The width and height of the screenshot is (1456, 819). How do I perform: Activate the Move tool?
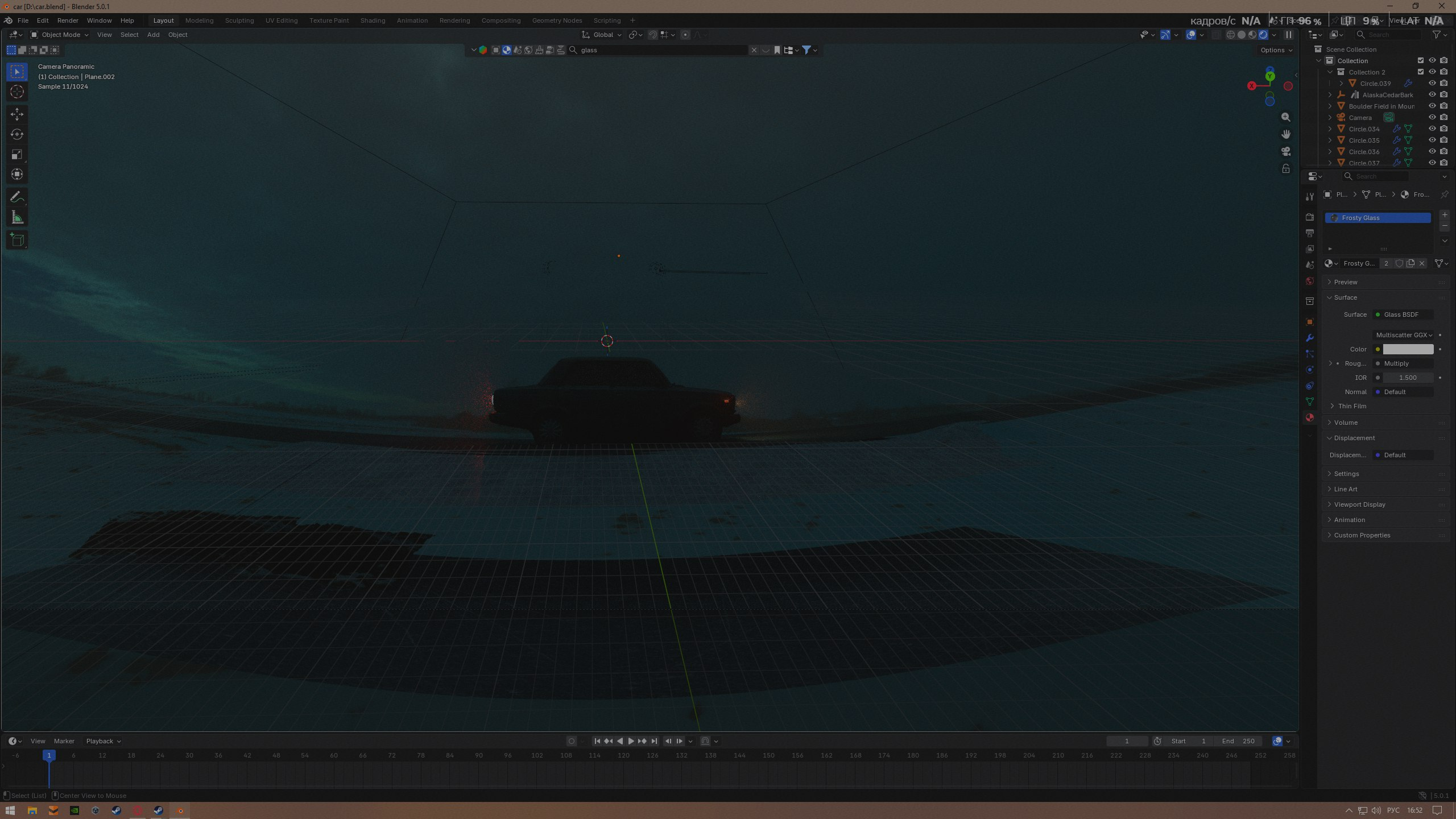click(x=17, y=114)
